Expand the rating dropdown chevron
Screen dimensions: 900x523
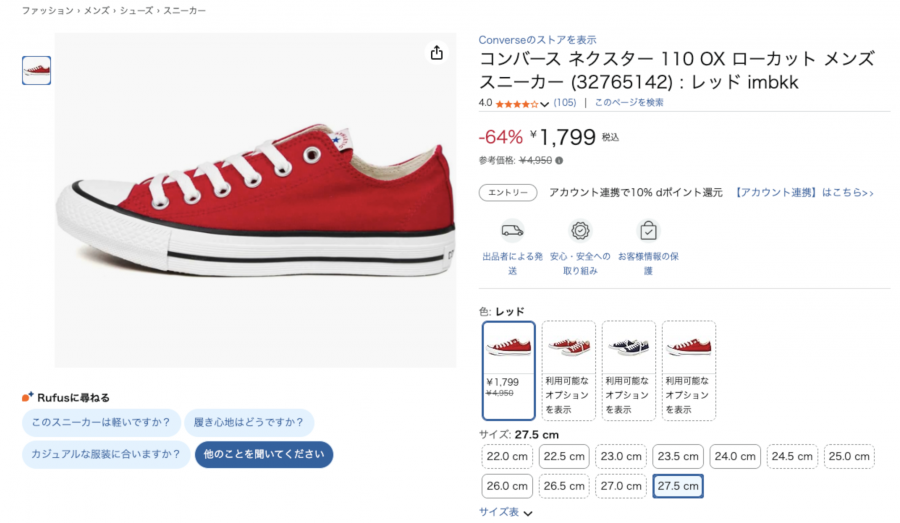pos(544,104)
